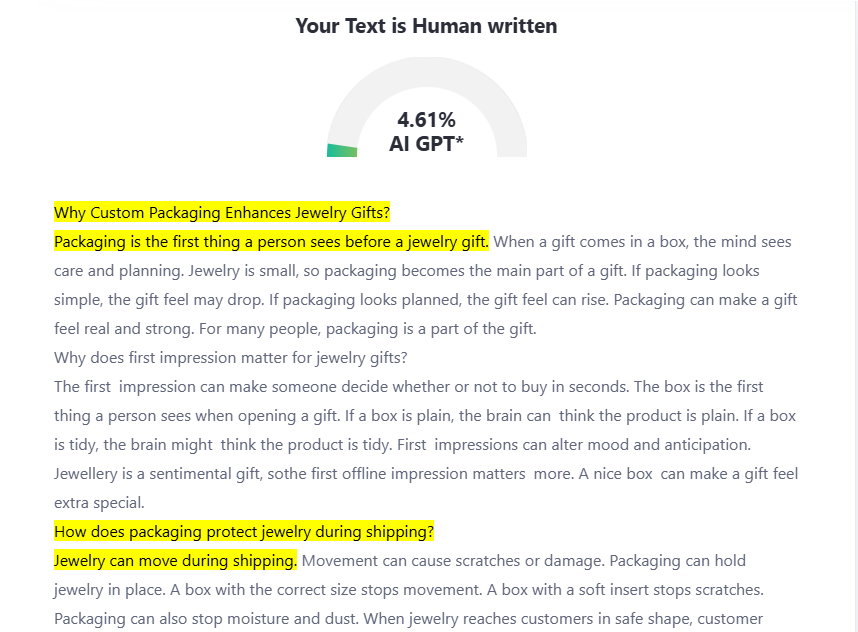The height and width of the screenshot is (632, 858).
Task: Click the 'AI GPT*' label under the percentage
Action: [426, 144]
